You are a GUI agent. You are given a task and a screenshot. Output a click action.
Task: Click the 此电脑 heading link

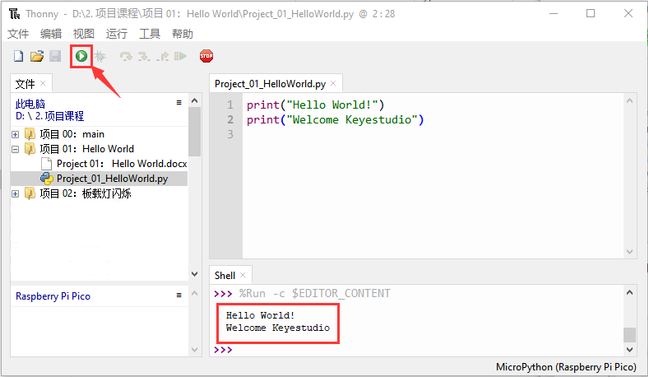(30, 103)
